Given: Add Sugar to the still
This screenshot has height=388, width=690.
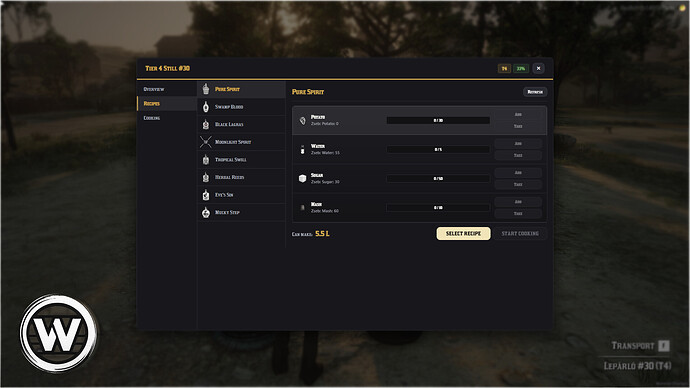Looking at the screenshot, I should (x=518, y=172).
